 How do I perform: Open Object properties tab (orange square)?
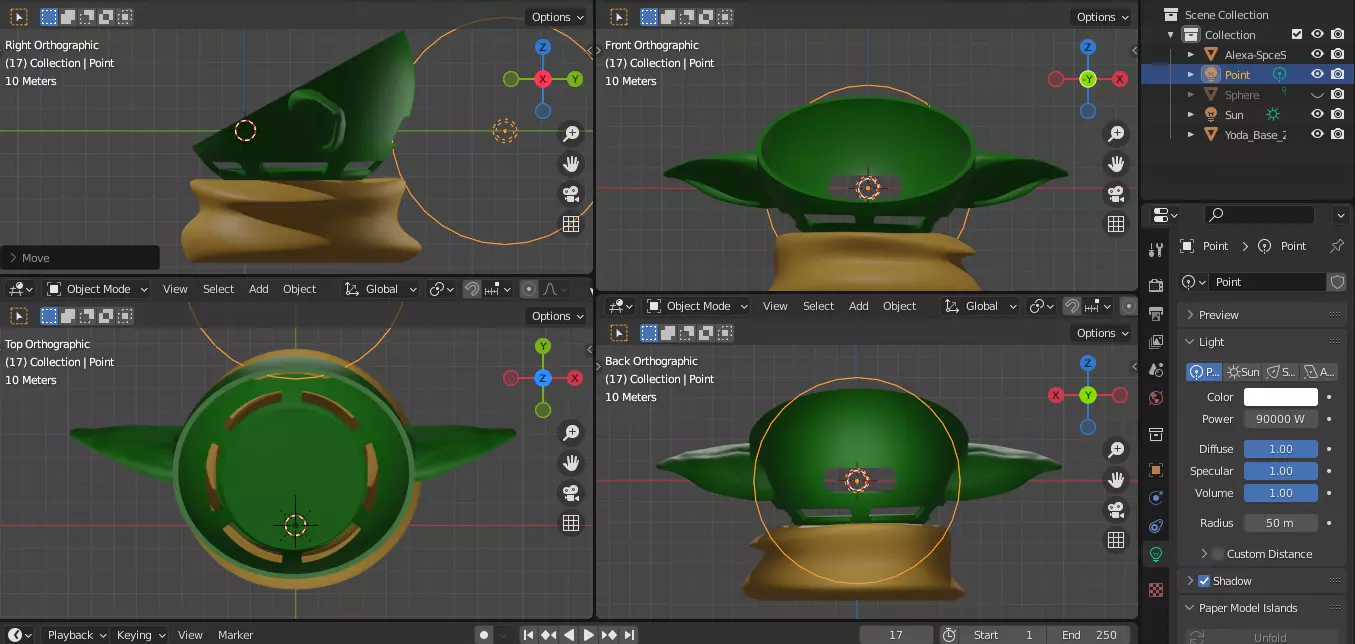point(1156,469)
